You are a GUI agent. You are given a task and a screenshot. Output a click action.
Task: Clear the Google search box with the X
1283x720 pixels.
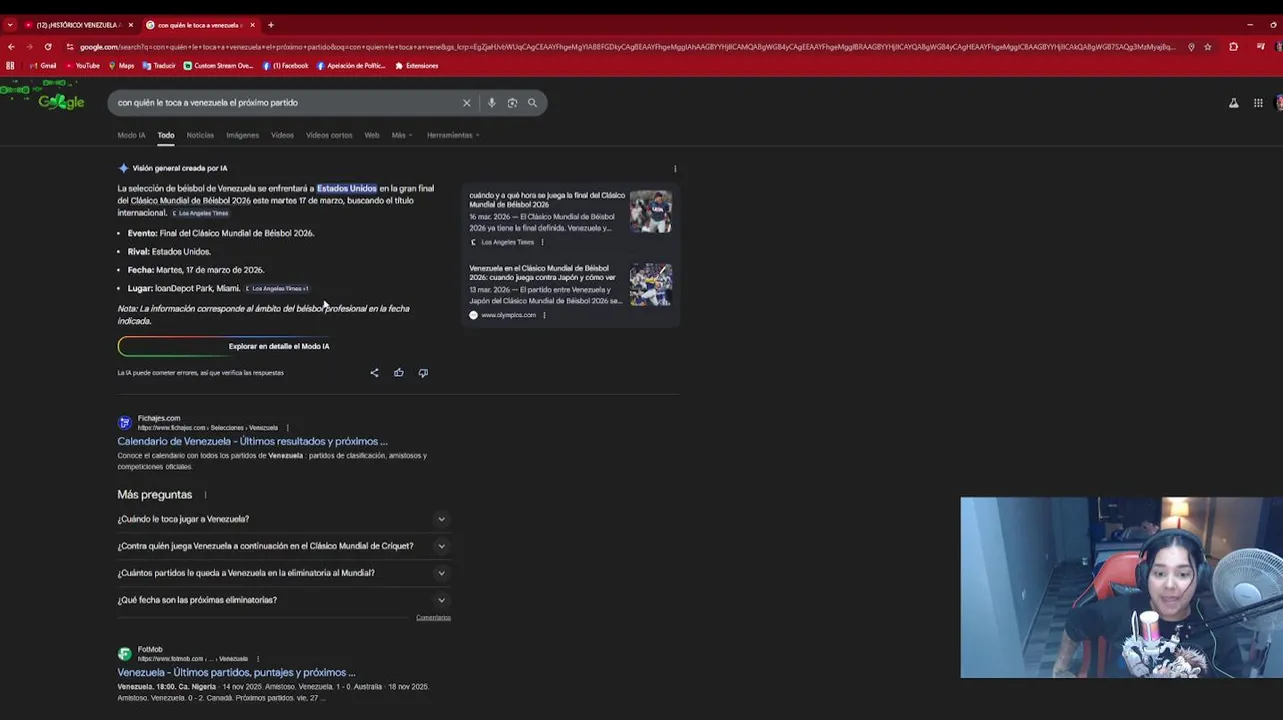click(x=466, y=103)
